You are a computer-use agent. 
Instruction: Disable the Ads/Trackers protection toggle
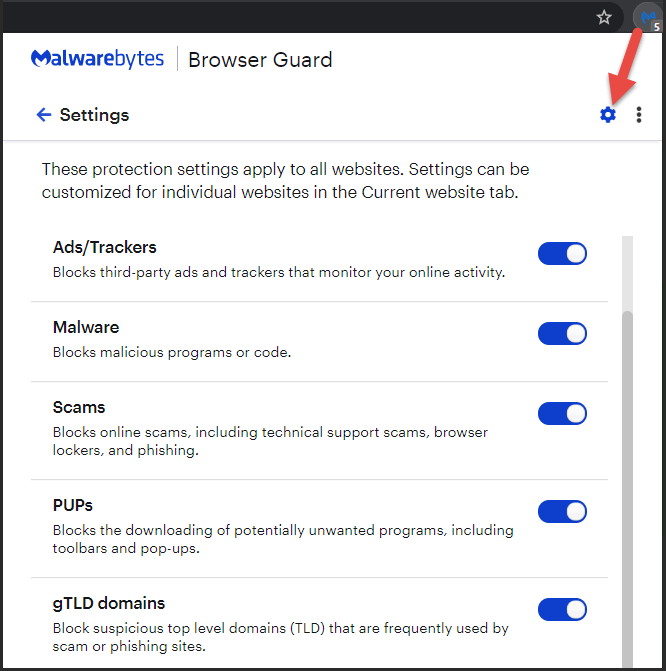tap(562, 253)
